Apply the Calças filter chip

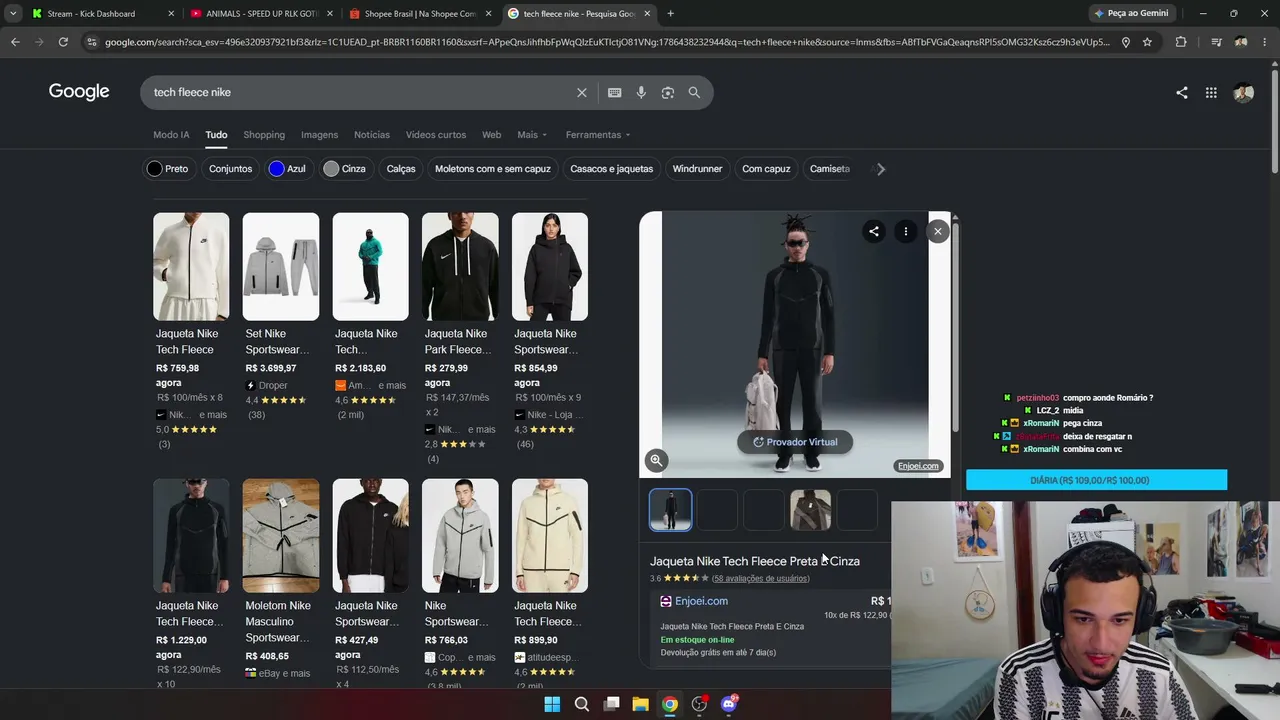pos(401,169)
